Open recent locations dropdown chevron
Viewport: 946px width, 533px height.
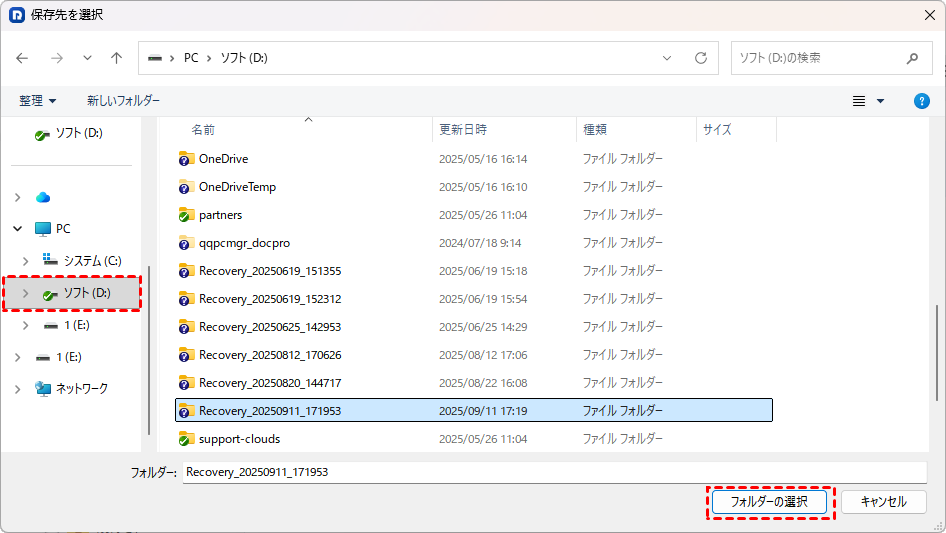pyautogui.click(x=87, y=58)
